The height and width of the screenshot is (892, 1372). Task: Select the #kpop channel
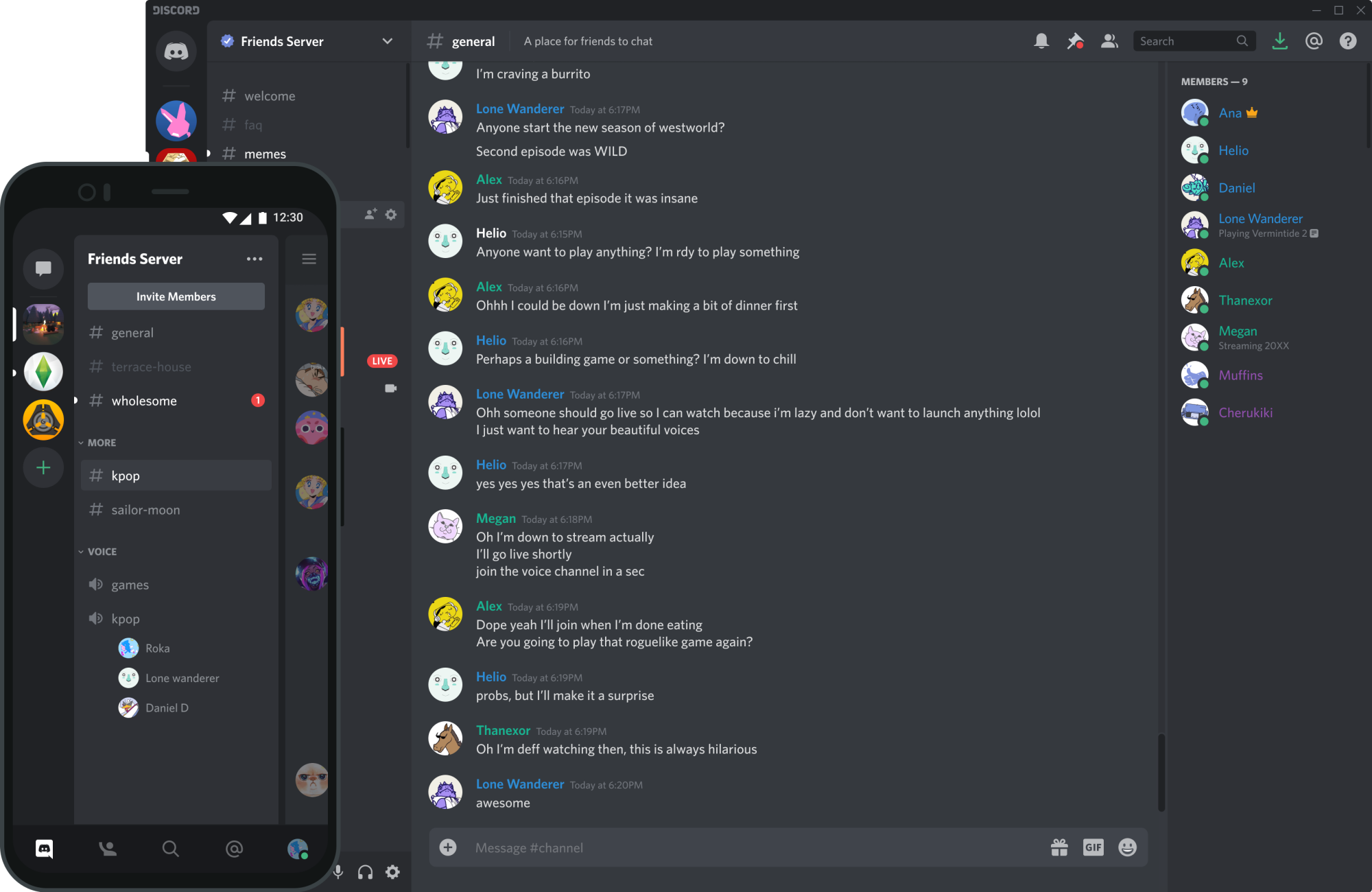pyautogui.click(x=175, y=475)
